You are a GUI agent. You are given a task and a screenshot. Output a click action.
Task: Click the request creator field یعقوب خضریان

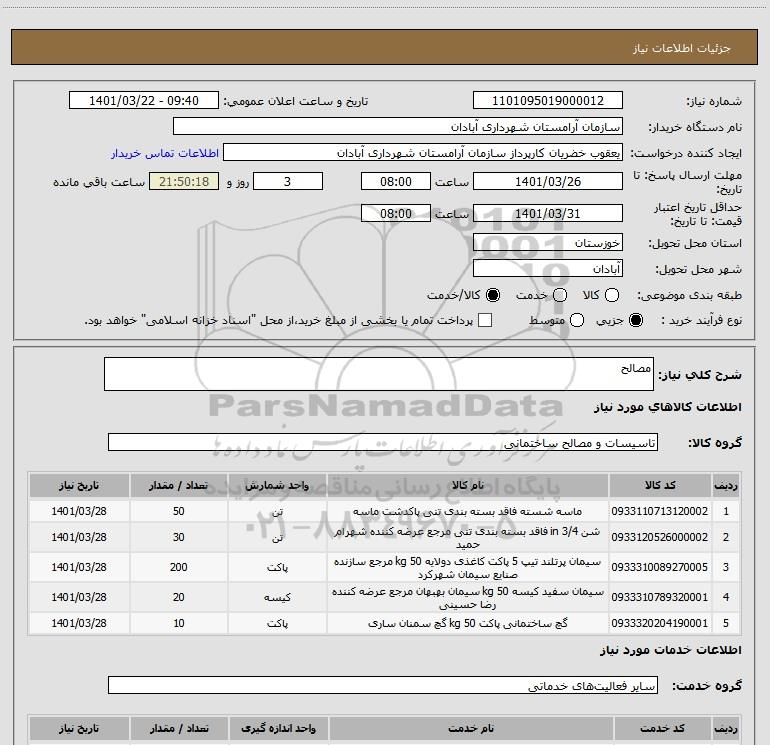pyautogui.click(x=423, y=153)
